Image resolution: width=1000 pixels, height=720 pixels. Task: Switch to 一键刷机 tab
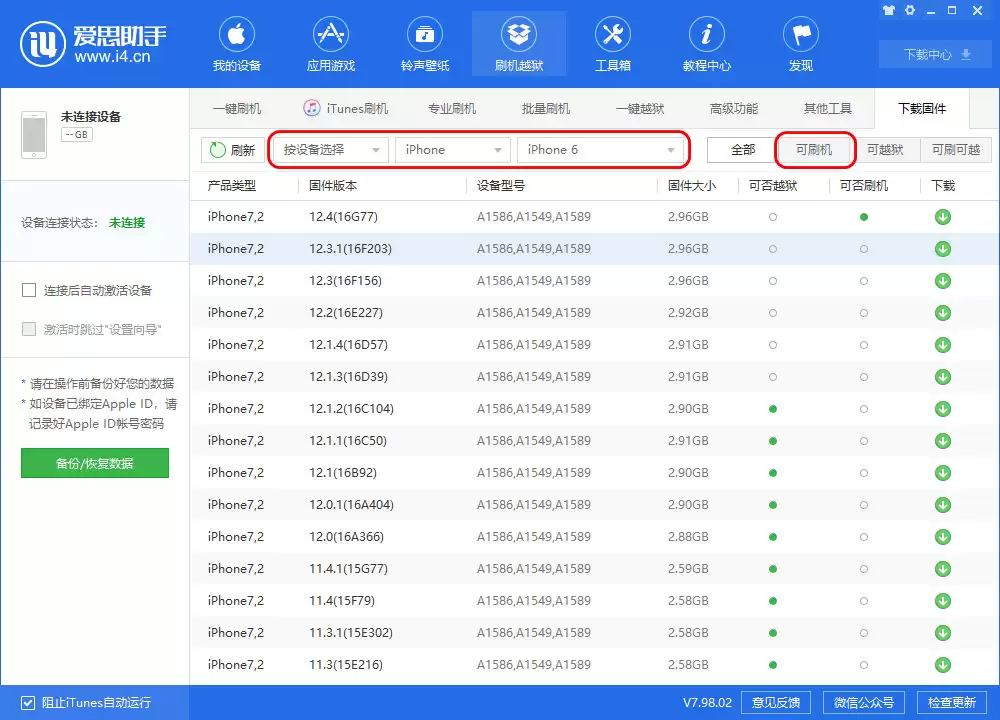click(237, 108)
